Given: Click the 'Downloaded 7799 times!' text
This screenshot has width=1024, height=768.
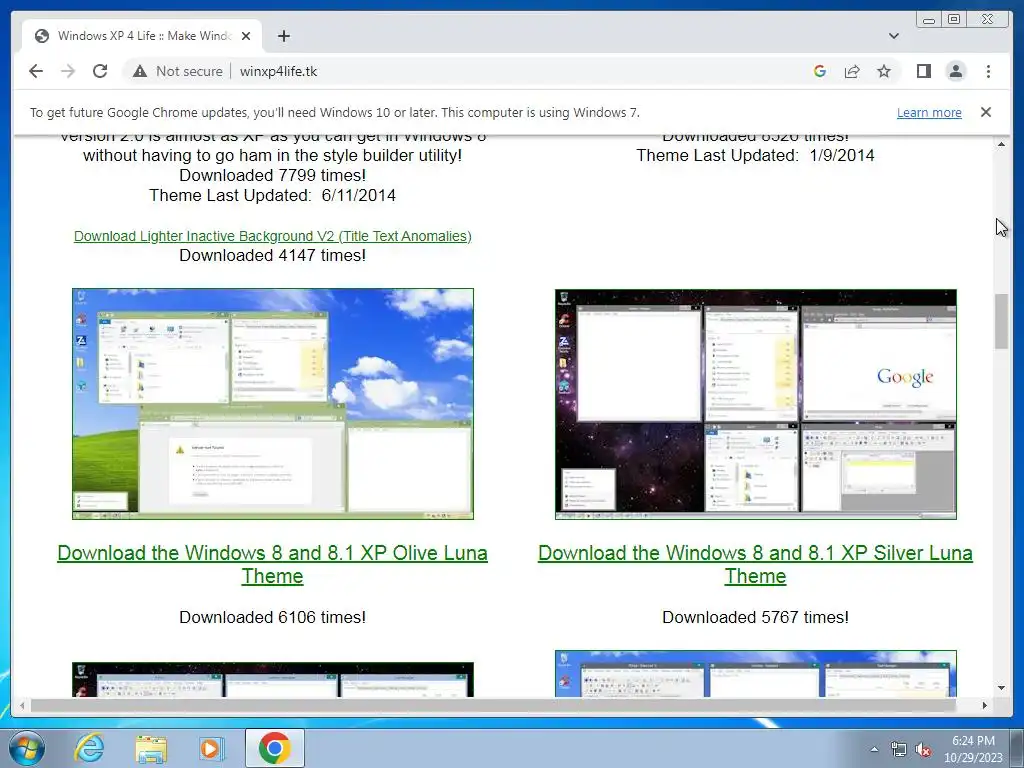Looking at the screenshot, I should click(272, 175).
